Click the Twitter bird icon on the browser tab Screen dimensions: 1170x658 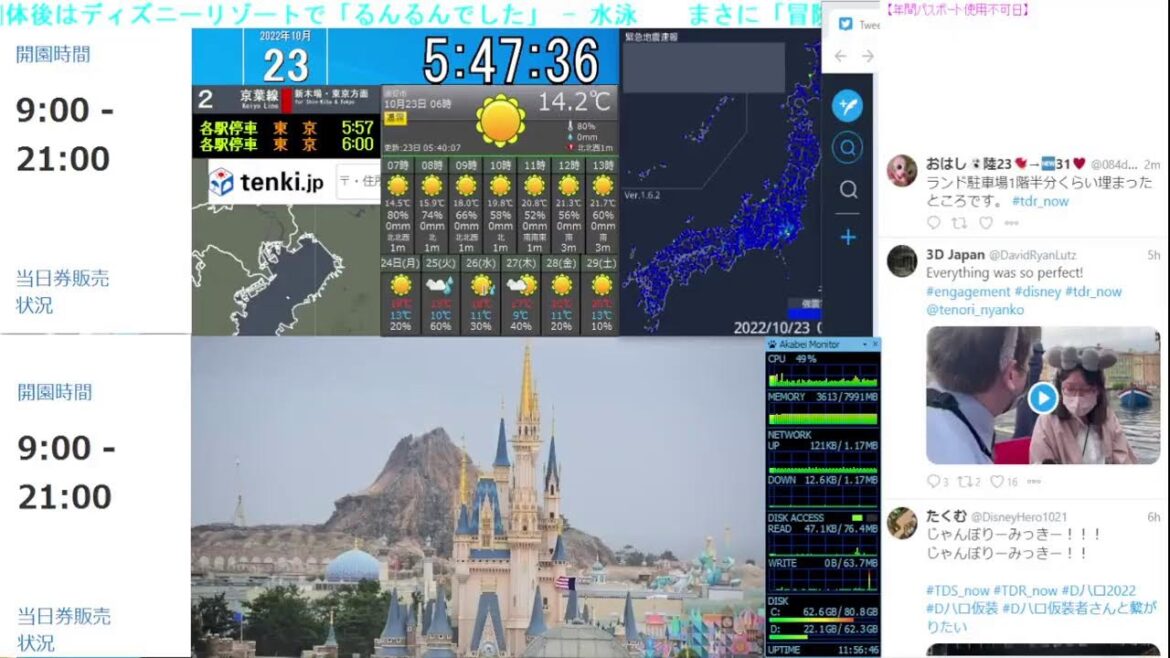pos(846,24)
